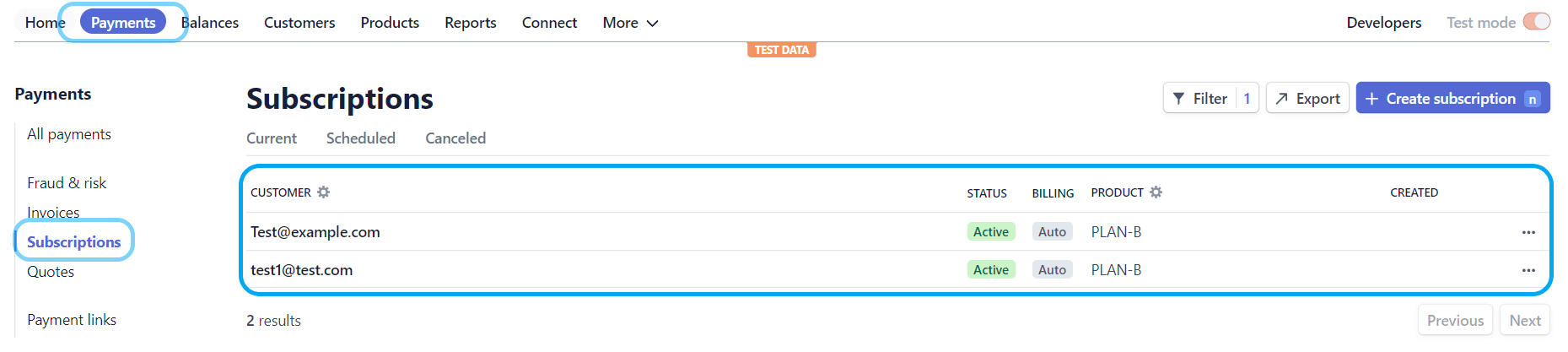Click the gear icon beside PRODUCT column
Screen dimensions: 1568x352
(x=1156, y=192)
